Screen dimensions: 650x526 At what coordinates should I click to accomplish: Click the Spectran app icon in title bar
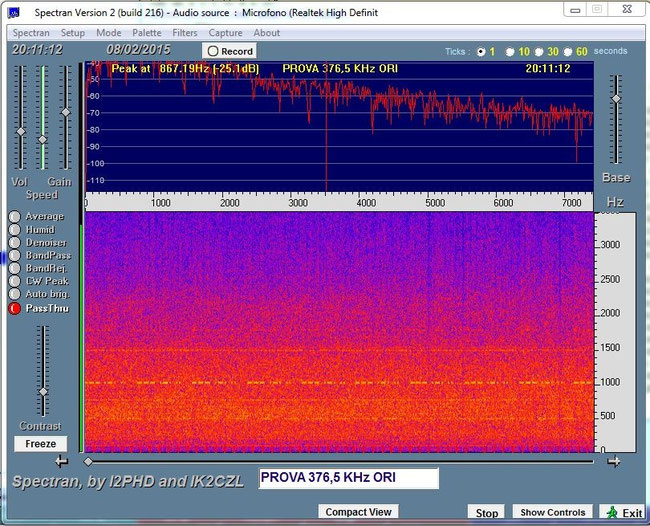14,12
